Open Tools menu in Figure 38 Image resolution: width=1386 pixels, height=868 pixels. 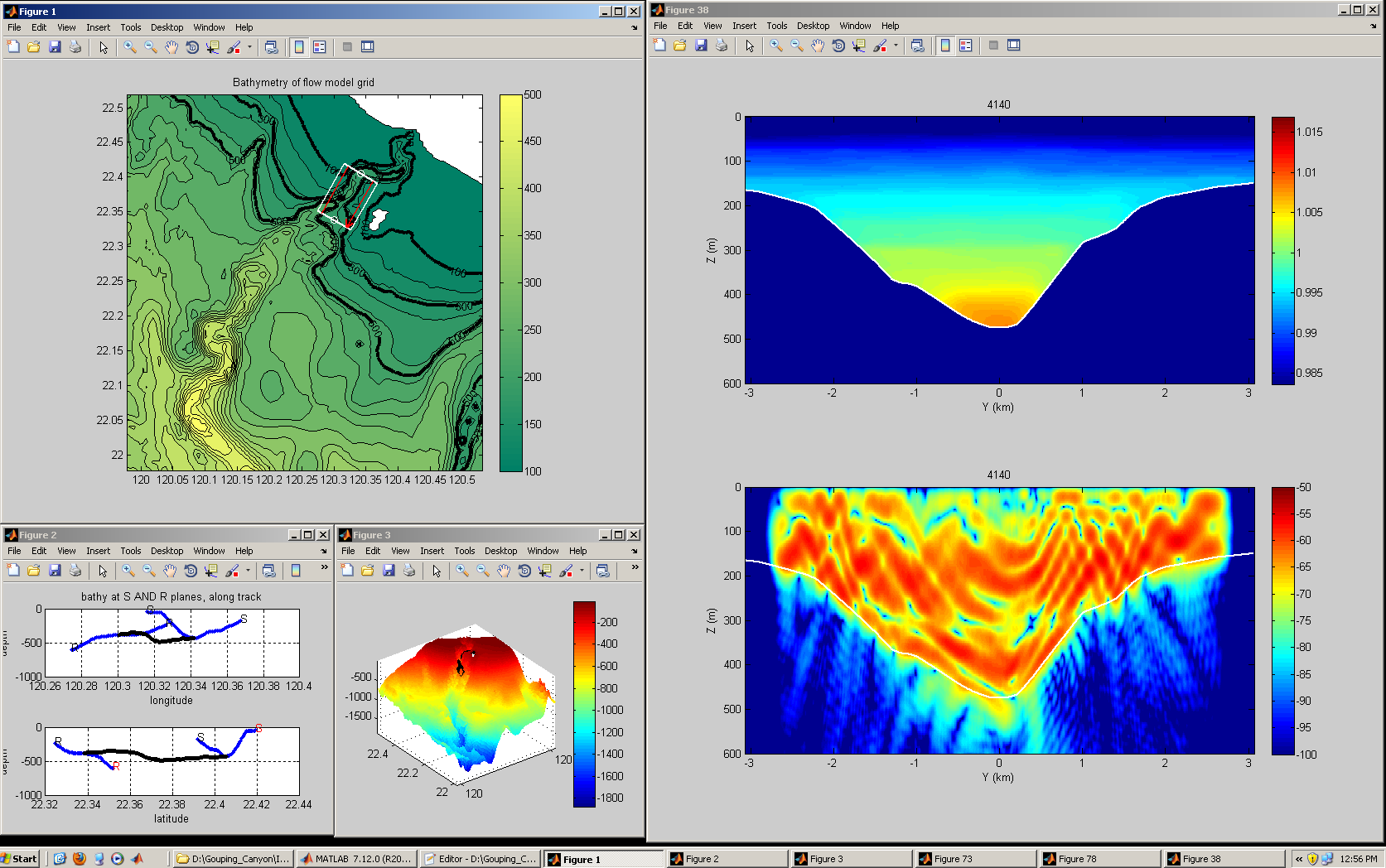coord(776,26)
